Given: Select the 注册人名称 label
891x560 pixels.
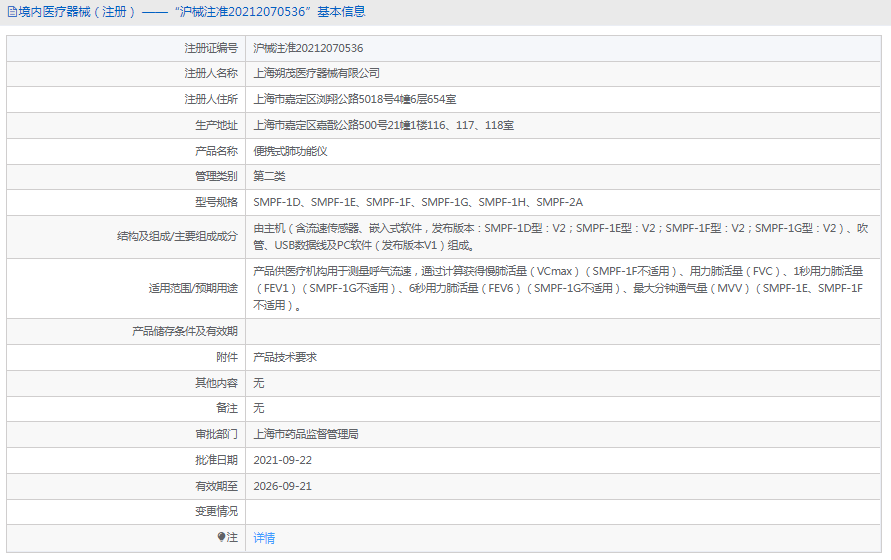Looking at the screenshot, I should (211, 73).
